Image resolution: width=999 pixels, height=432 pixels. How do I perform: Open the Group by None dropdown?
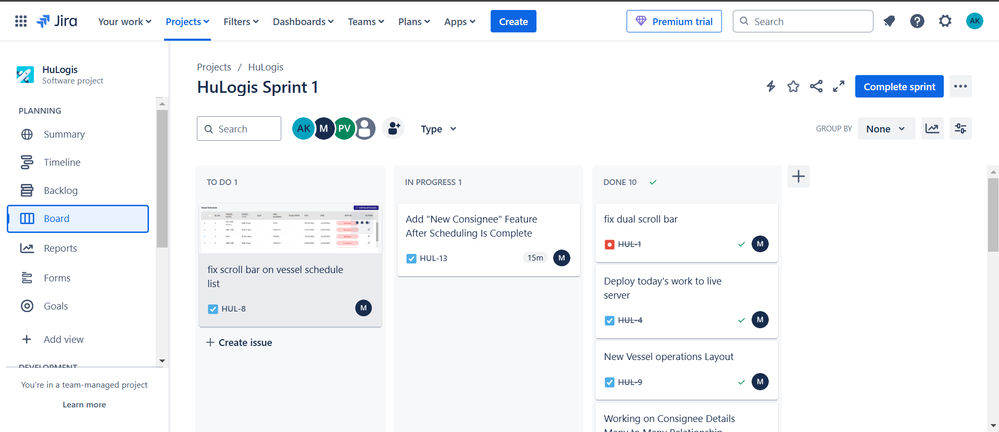click(x=886, y=129)
